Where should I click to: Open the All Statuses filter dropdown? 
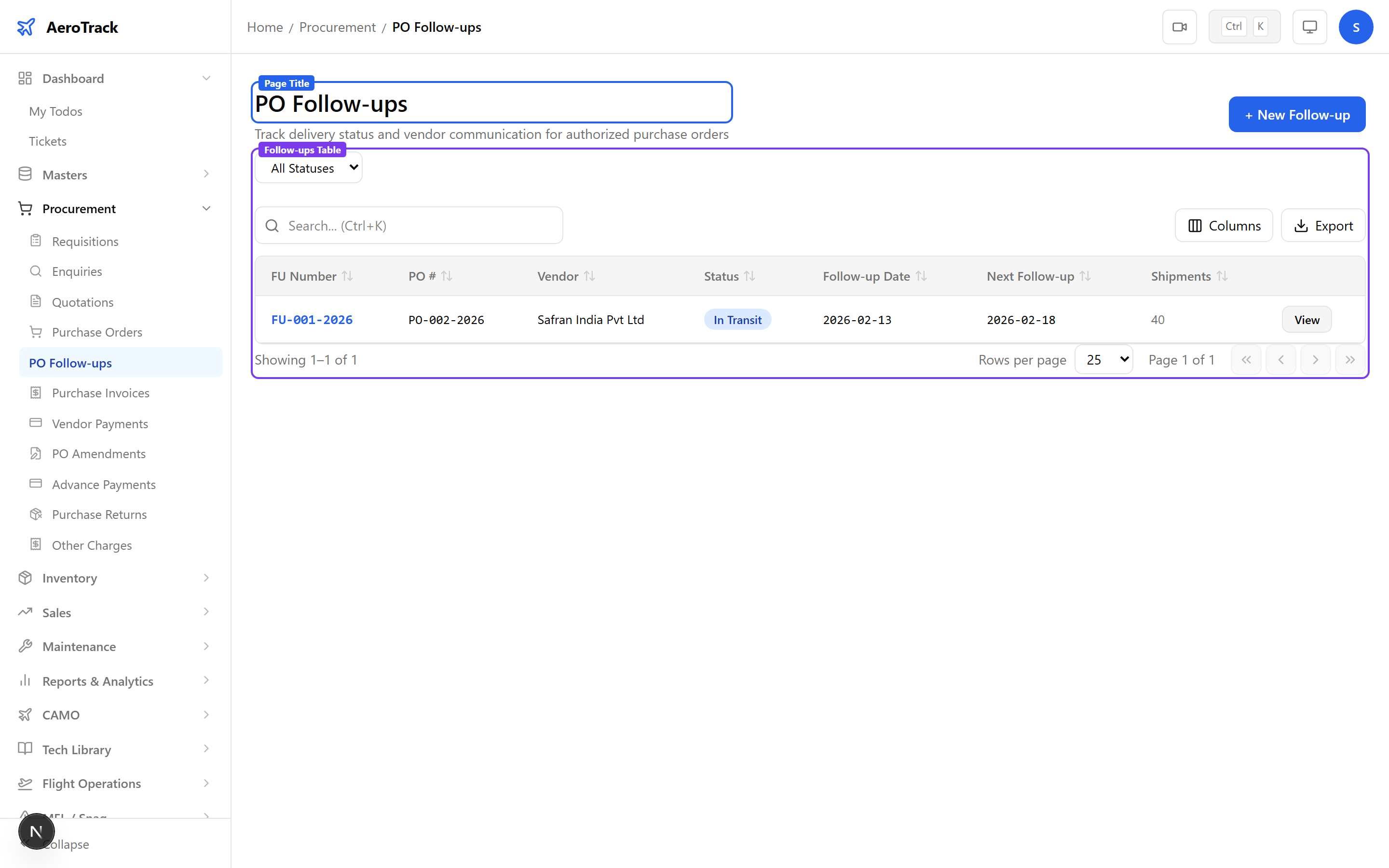[308, 168]
